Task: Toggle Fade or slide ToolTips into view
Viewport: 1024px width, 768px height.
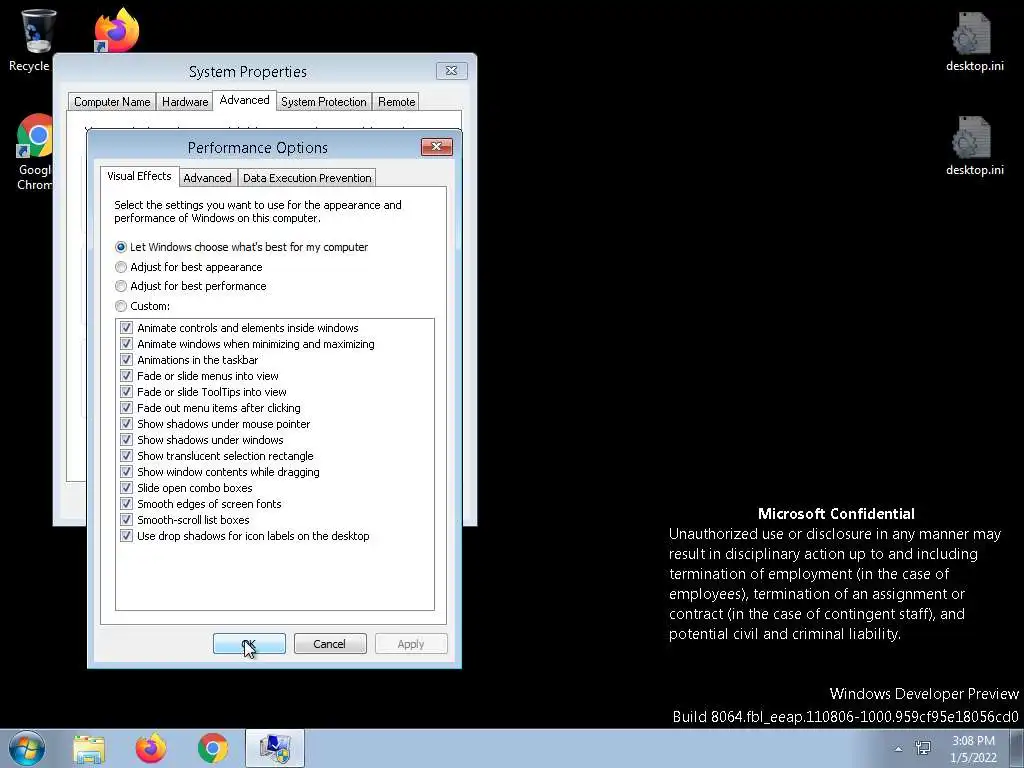Action: 126,392
